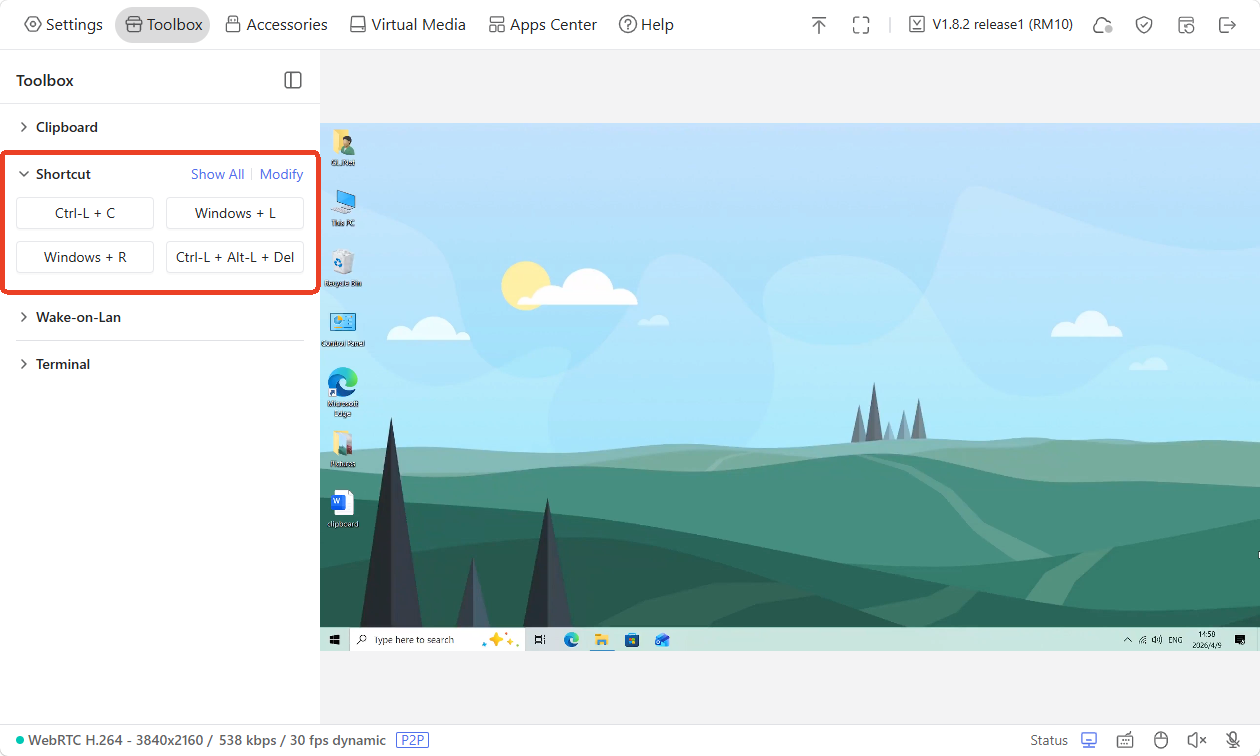Unmute the speaker in the status bar
Screen dimensions: 1260x756
pyautogui.click(x=1197, y=740)
